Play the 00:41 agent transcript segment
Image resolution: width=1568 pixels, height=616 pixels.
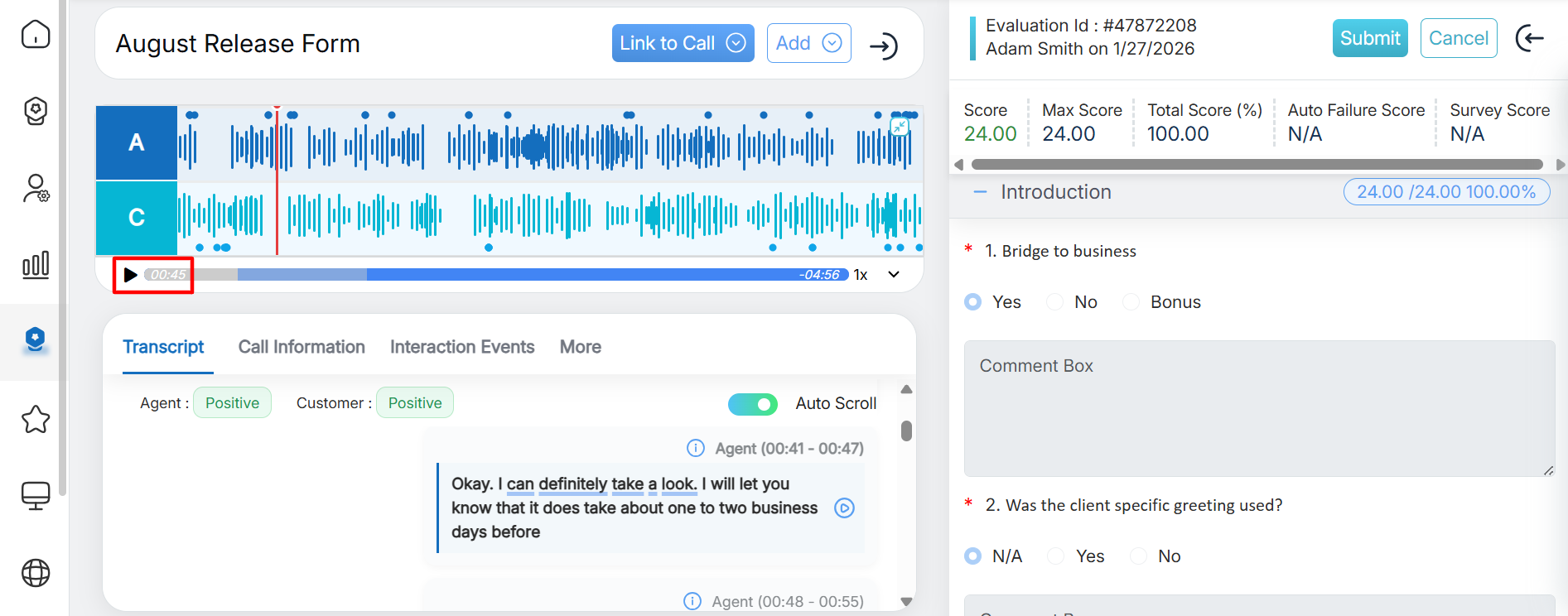coord(844,508)
